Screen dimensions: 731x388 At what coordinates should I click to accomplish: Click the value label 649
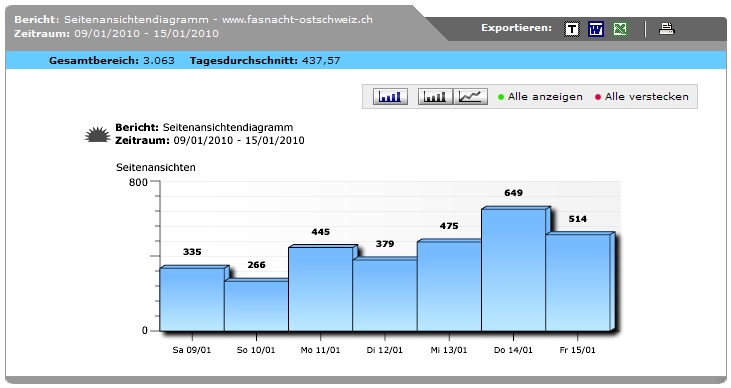click(513, 193)
